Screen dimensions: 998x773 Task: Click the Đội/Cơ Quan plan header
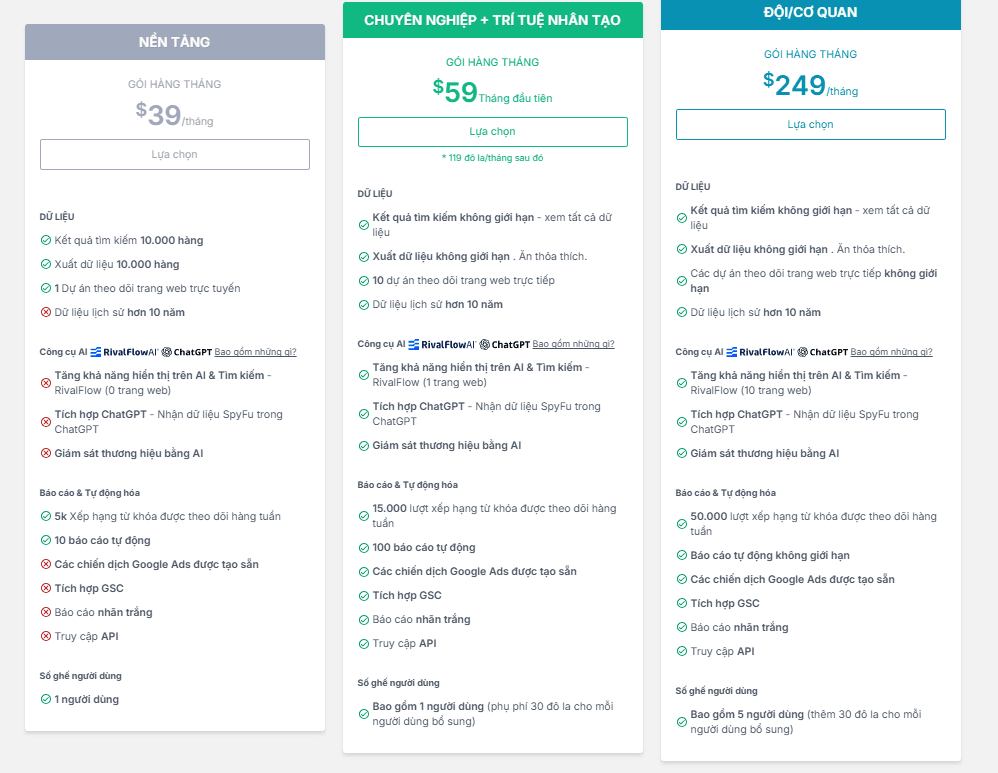pos(810,13)
